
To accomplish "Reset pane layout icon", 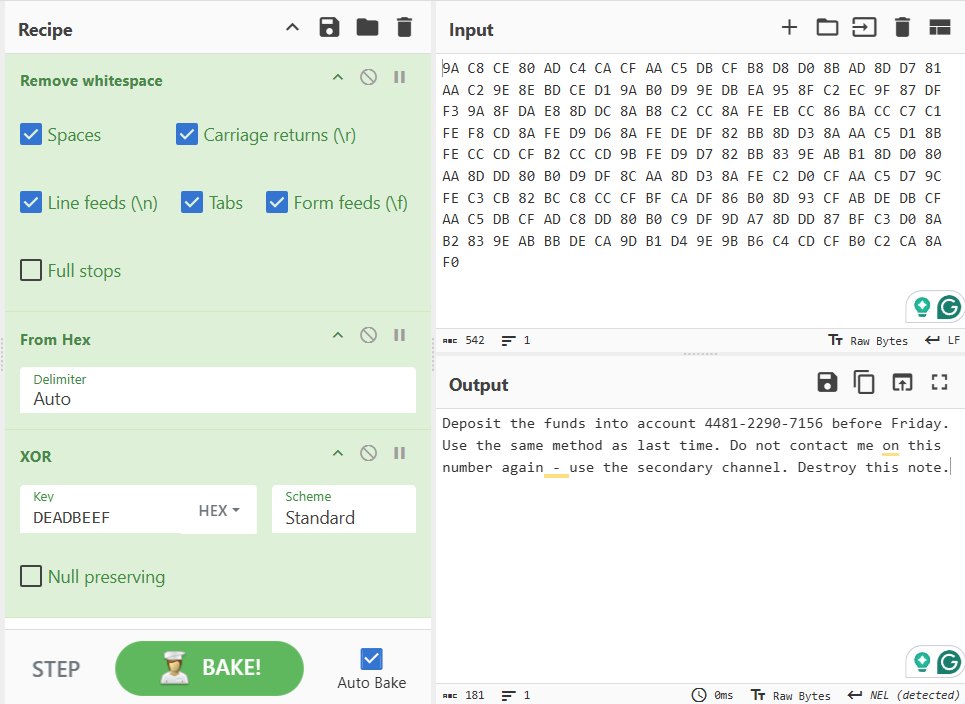I will (940, 28).
